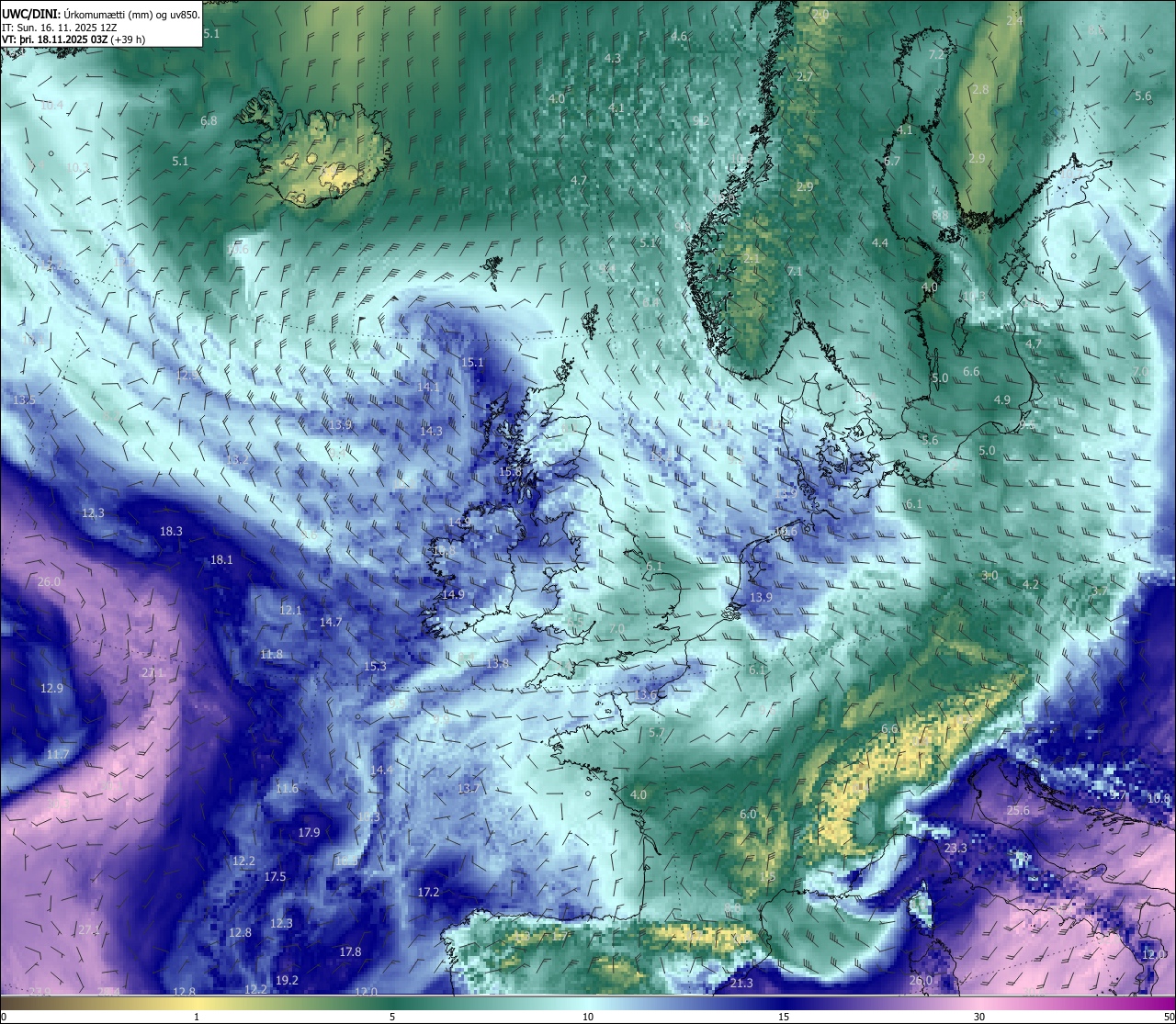The height and width of the screenshot is (1024, 1176).
Task: Click the colorbar tick label '30'
Action: pyautogui.click(x=979, y=1017)
